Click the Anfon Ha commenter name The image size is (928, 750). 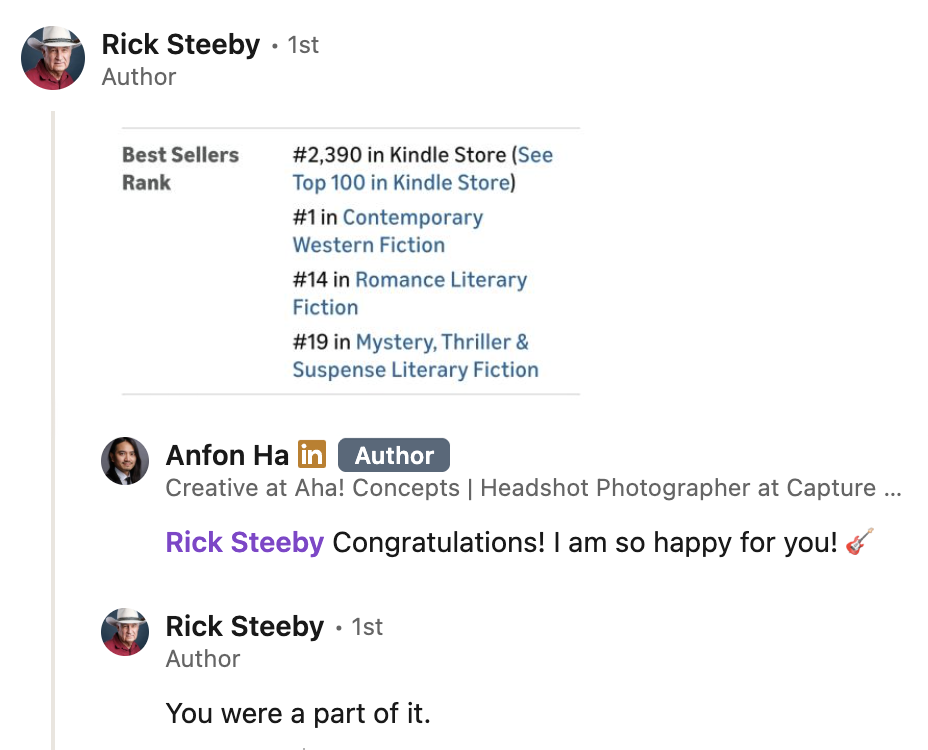click(x=227, y=456)
